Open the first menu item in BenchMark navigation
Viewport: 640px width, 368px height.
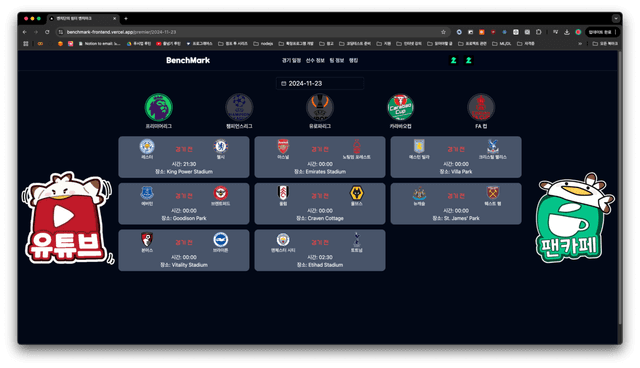pos(291,60)
